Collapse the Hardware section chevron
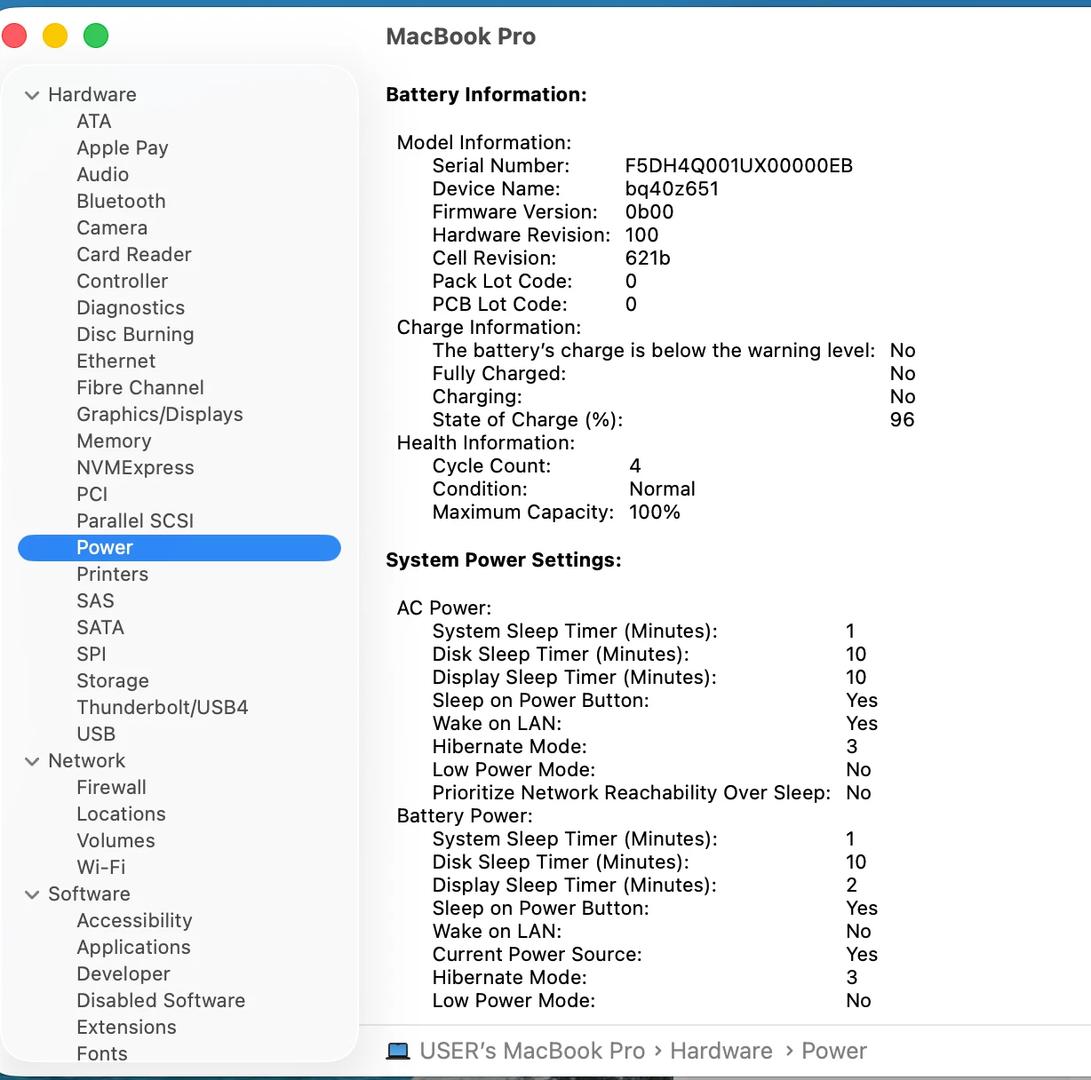 (x=32, y=95)
